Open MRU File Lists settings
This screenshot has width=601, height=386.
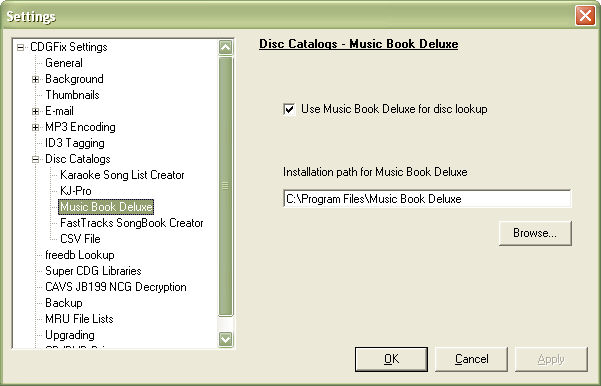[79, 319]
